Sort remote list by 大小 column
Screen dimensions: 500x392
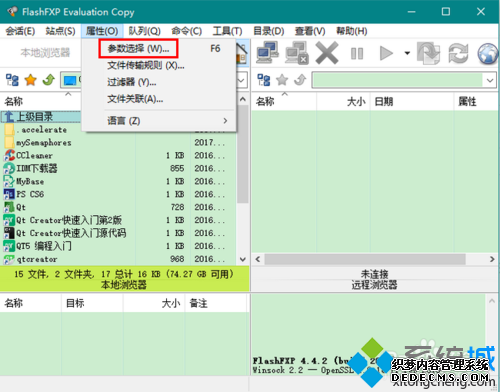coord(343,101)
